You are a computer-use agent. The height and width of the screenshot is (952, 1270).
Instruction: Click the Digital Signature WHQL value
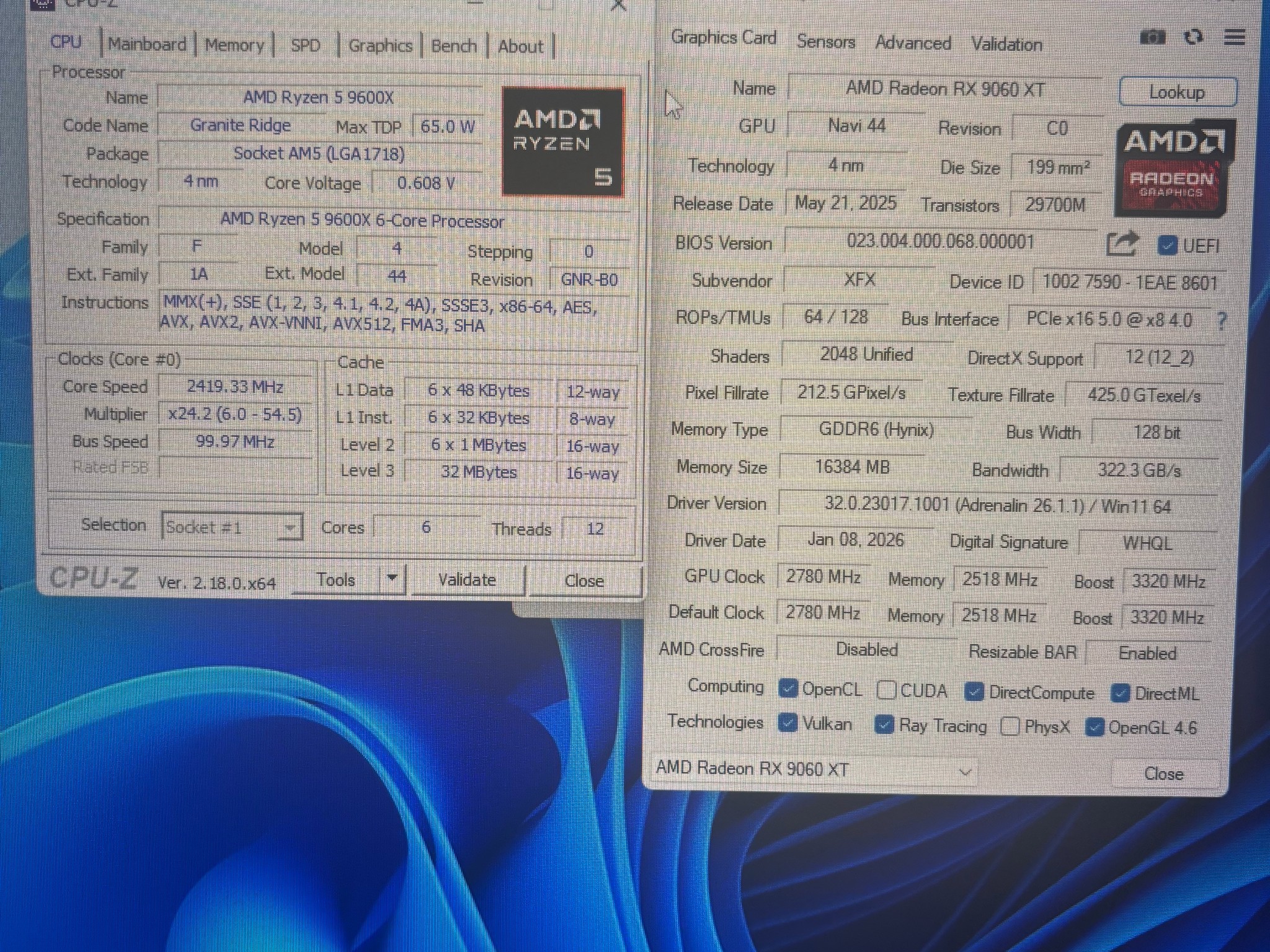click(x=1147, y=544)
